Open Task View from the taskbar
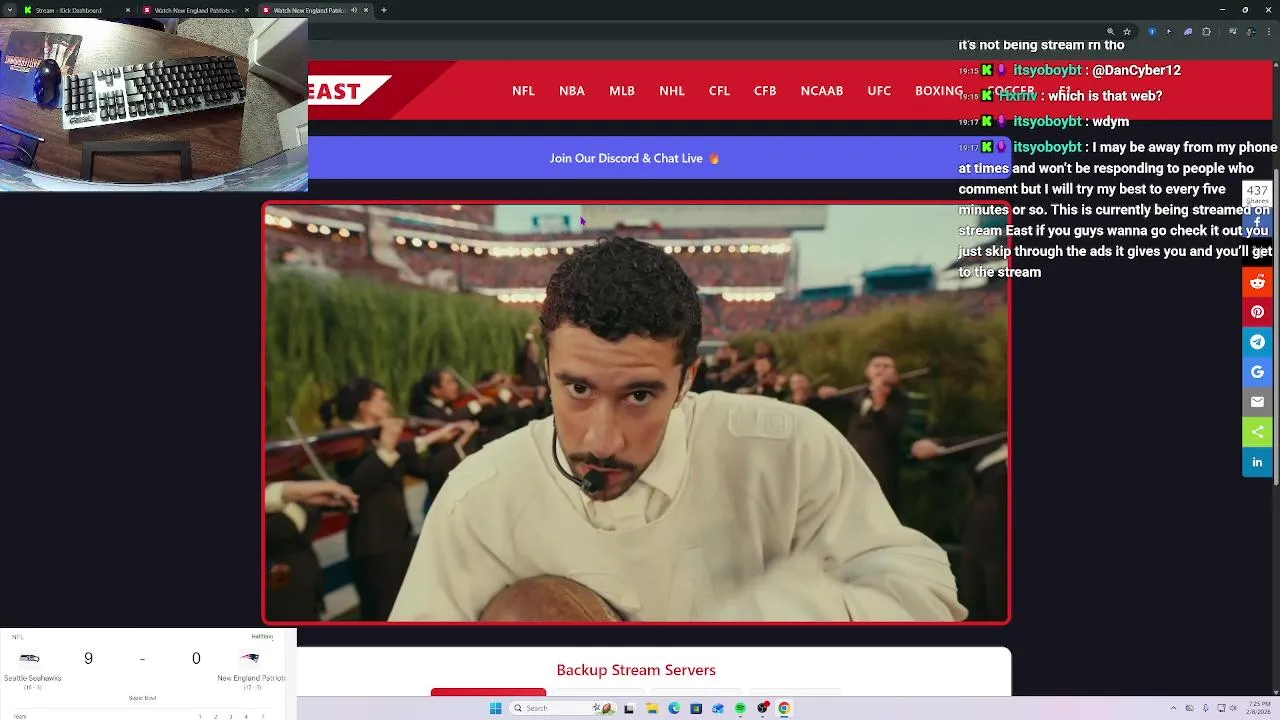 [x=629, y=708]
